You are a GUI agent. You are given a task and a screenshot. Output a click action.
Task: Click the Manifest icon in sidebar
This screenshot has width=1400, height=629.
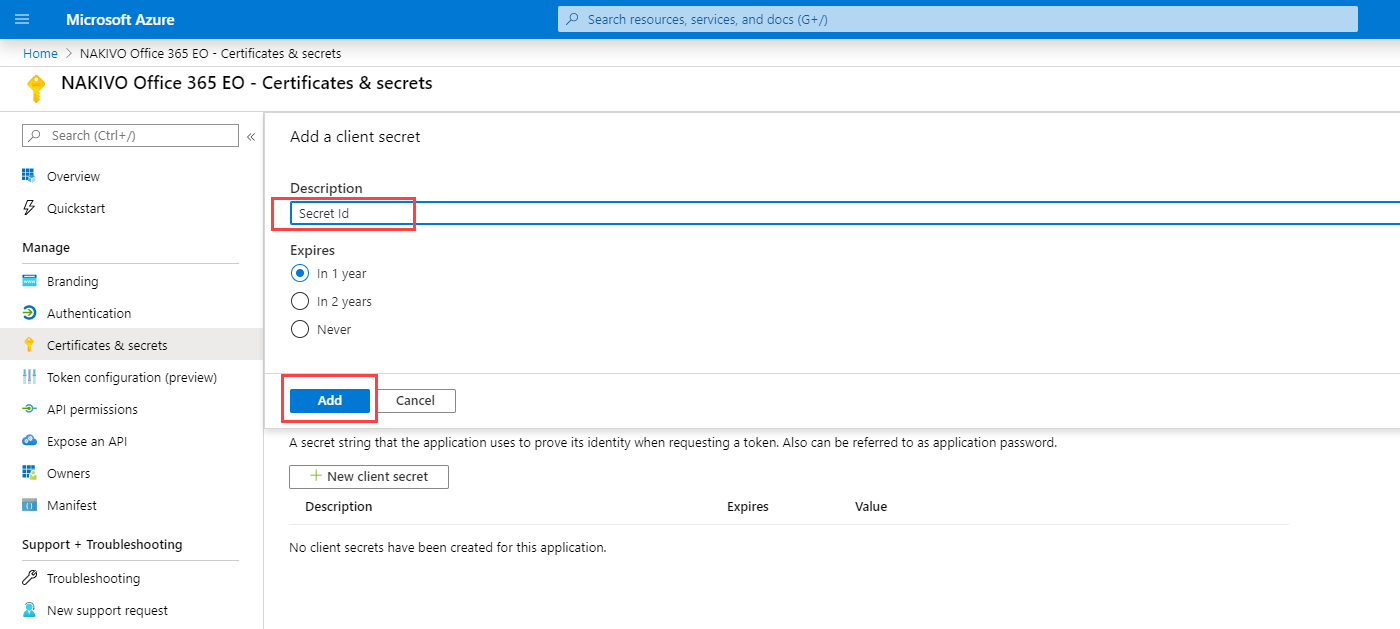tap(29, 505)
